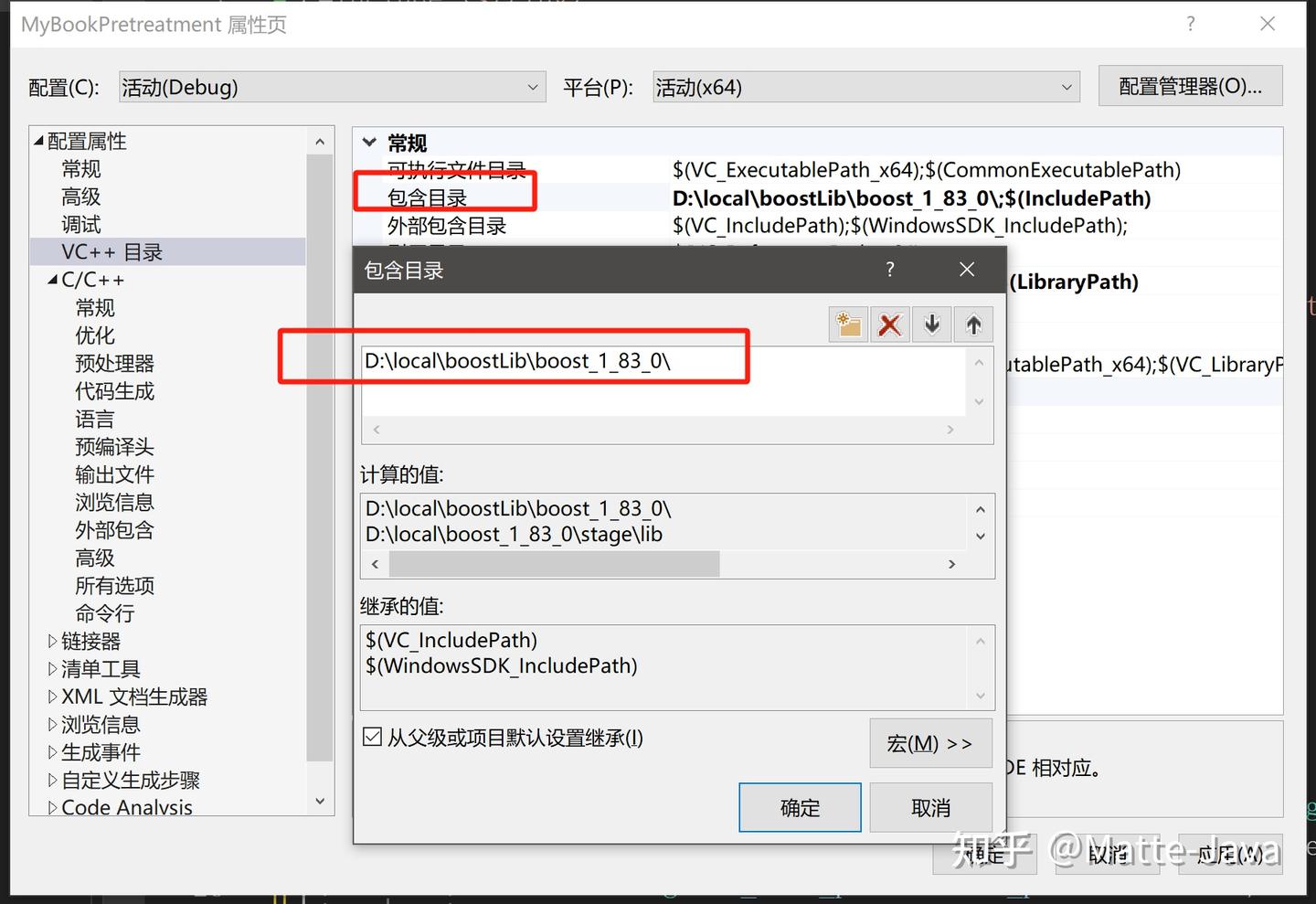Expand the 清单工具 node
This screenshot has height=904, width=1316.
coord(52,668)
